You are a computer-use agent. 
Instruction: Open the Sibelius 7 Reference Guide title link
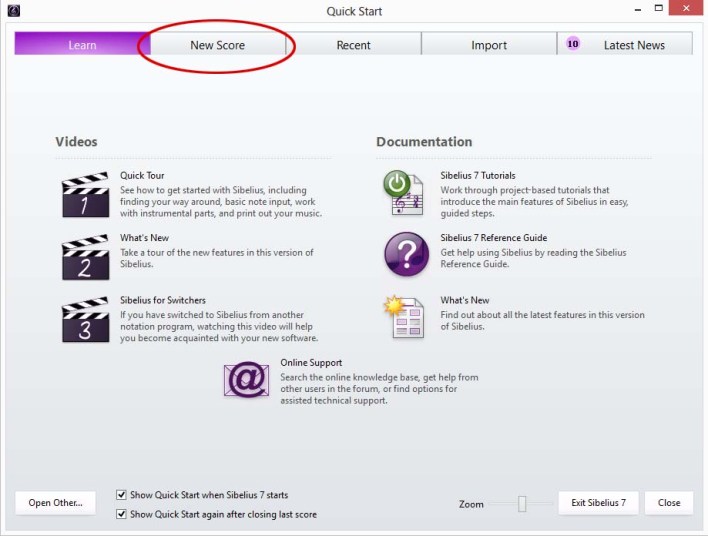[494, 238]
